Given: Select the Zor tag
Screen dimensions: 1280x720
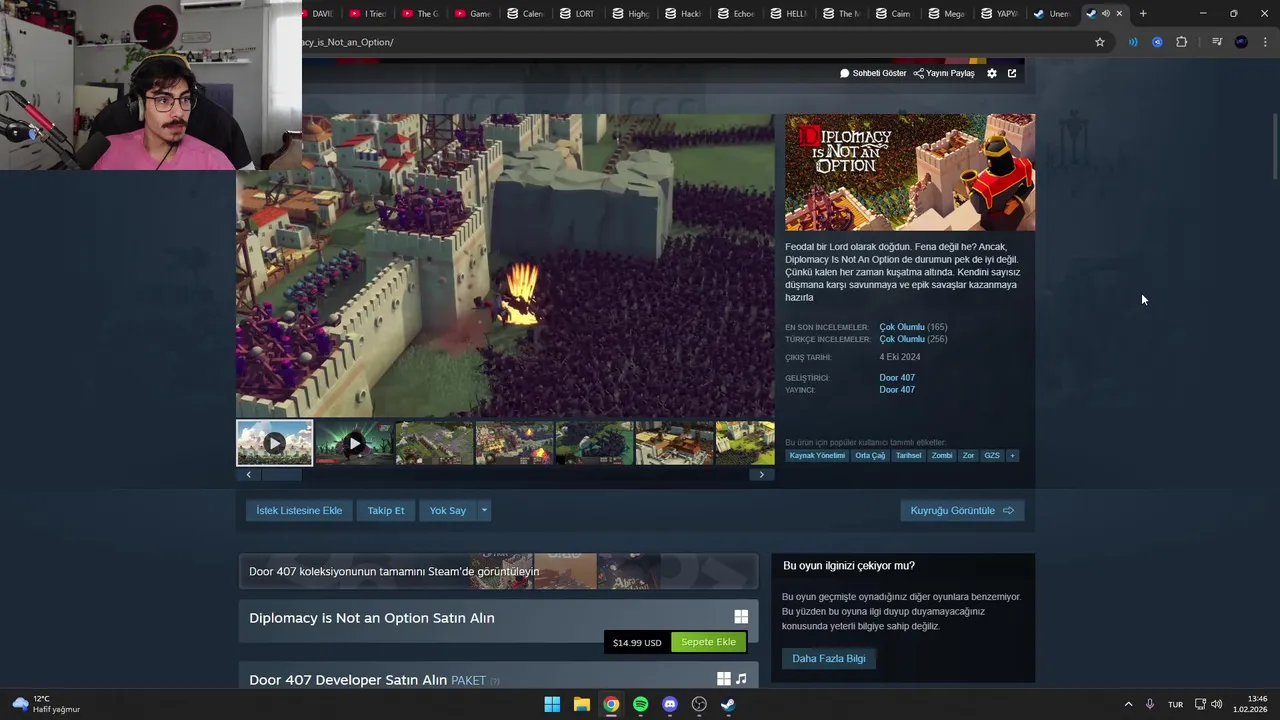Looking at the screenshot, I should pyautogui.click(x=968, y=455).
